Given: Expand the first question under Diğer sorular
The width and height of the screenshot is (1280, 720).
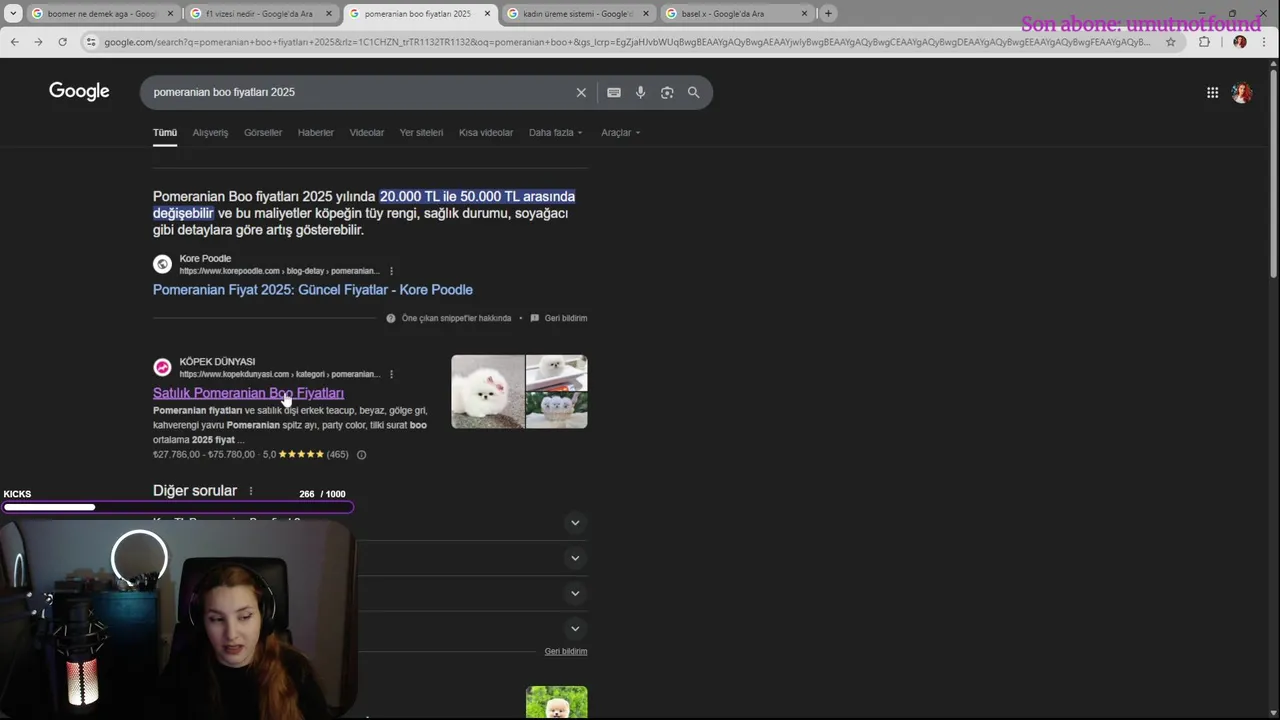Looking at the screenshot, I should click(x=575, y=523).
